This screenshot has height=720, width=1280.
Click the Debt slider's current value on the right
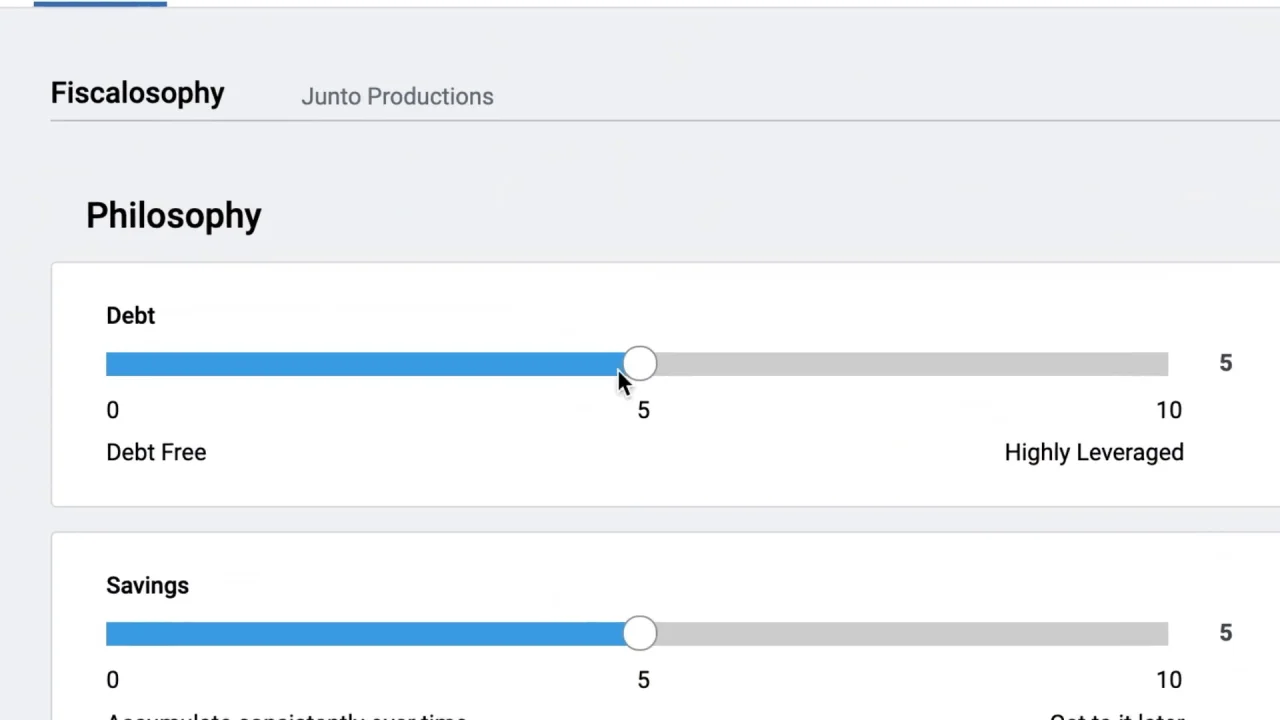click(1225, 363)
